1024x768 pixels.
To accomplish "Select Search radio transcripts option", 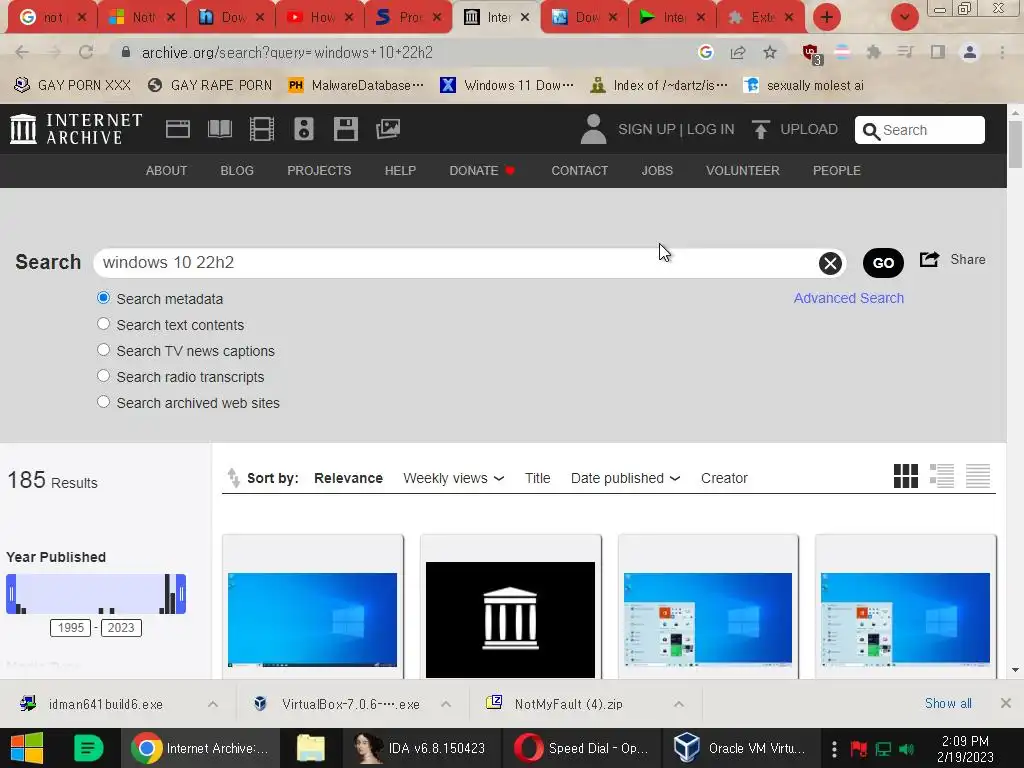I will (103, 376).
